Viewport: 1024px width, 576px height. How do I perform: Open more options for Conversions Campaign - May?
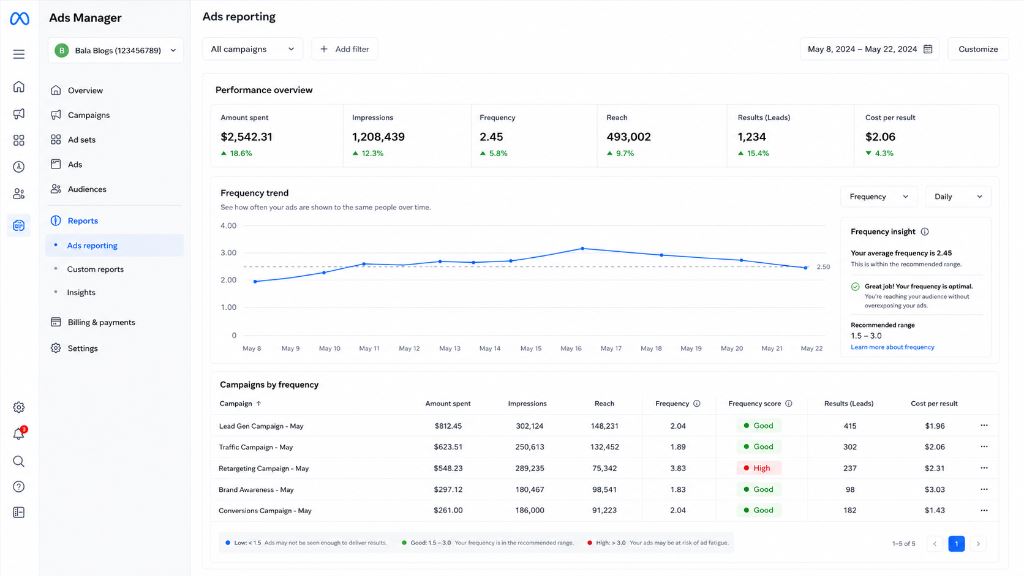[984, 510]
